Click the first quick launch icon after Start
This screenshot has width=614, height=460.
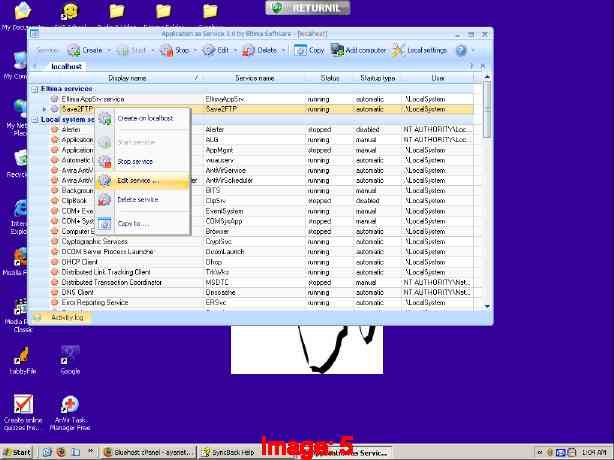(47, 452)
